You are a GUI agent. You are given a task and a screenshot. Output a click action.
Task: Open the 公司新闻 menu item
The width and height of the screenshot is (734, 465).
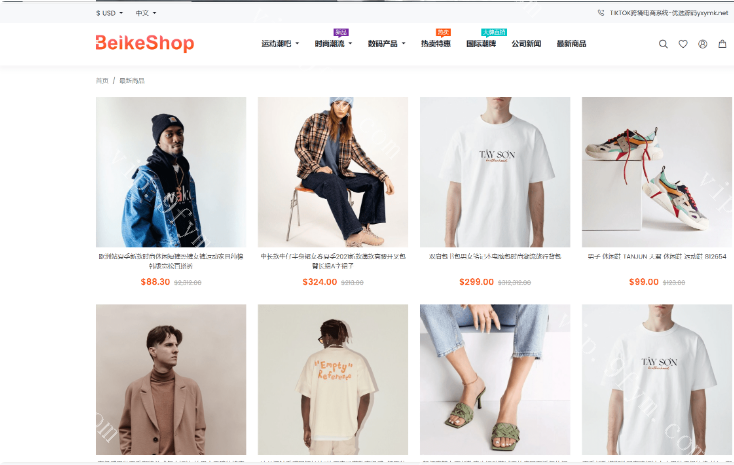click(x=526, y=44)
